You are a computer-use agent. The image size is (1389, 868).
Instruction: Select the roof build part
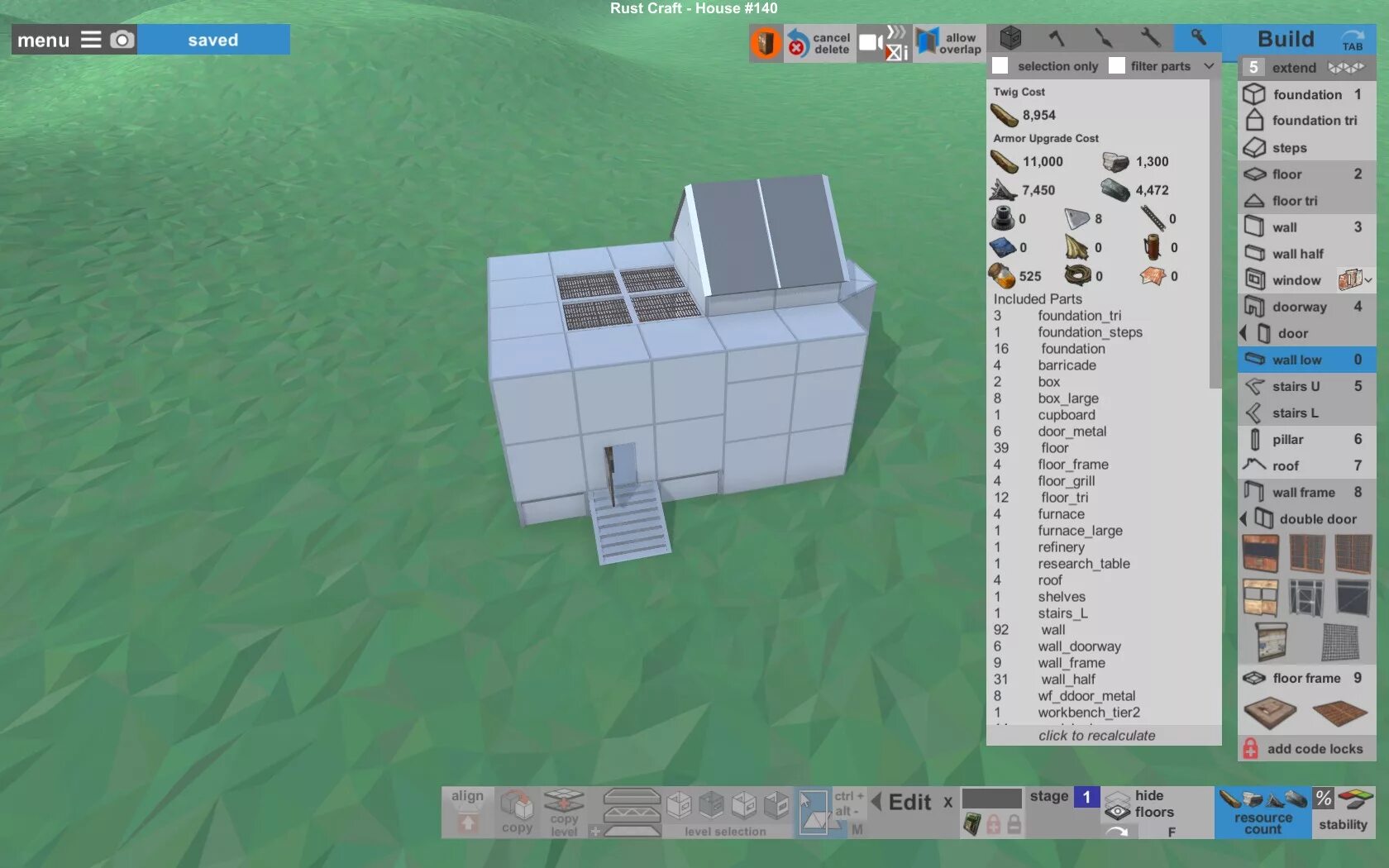tap(1306, 465)
